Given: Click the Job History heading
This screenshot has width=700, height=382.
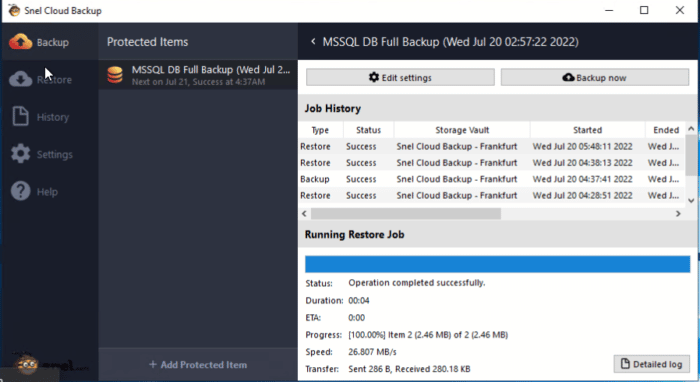Looking at the screenshot, I should click(x=333, y=108).
